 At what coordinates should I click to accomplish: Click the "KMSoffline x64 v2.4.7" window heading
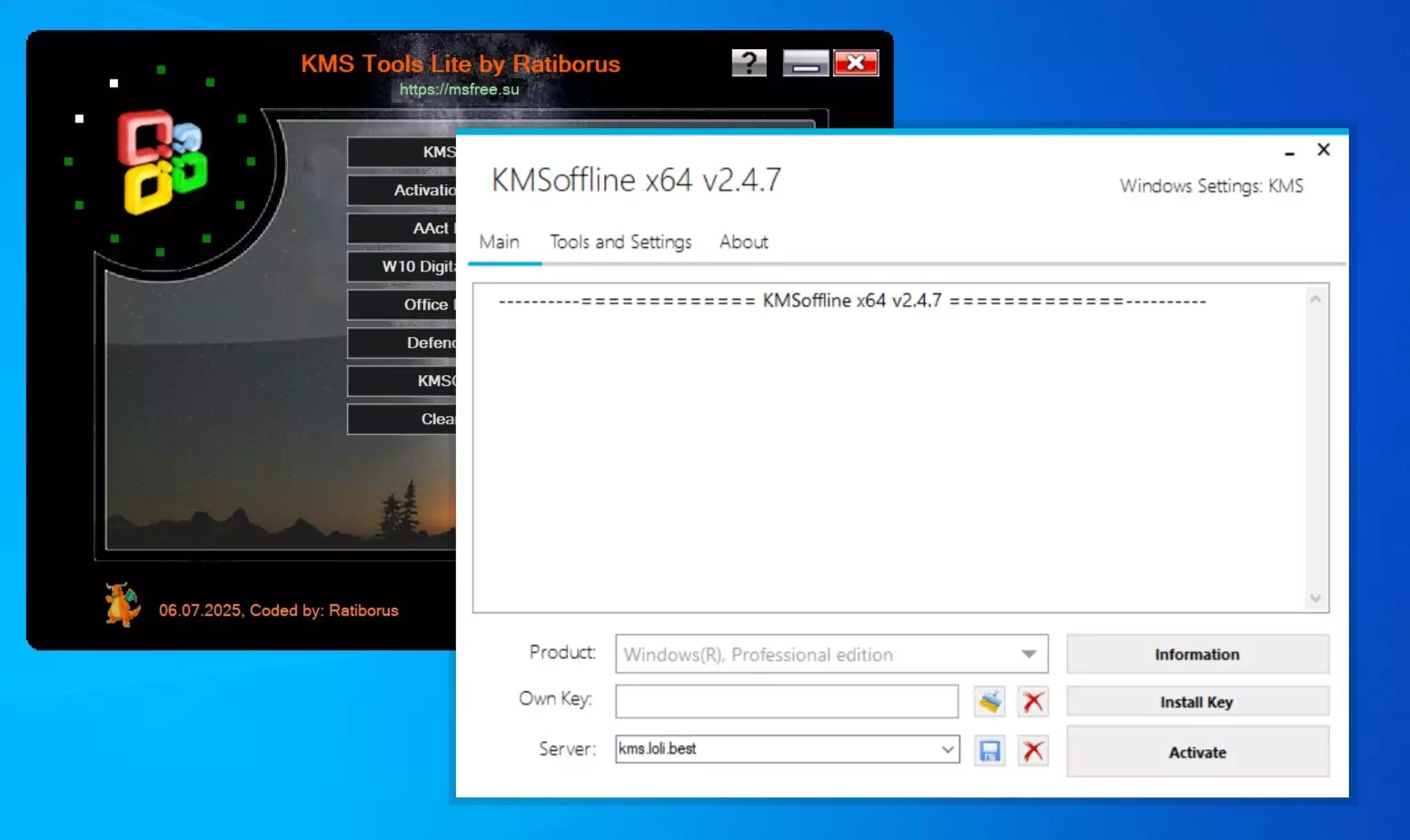coord(636,180)
